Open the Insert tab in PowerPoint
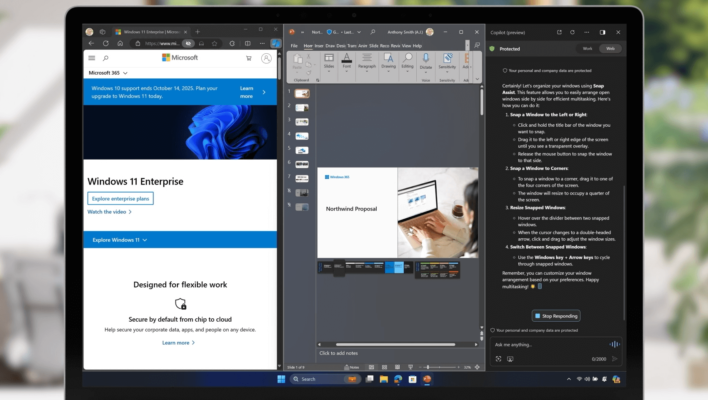 (x=319, y=46)
